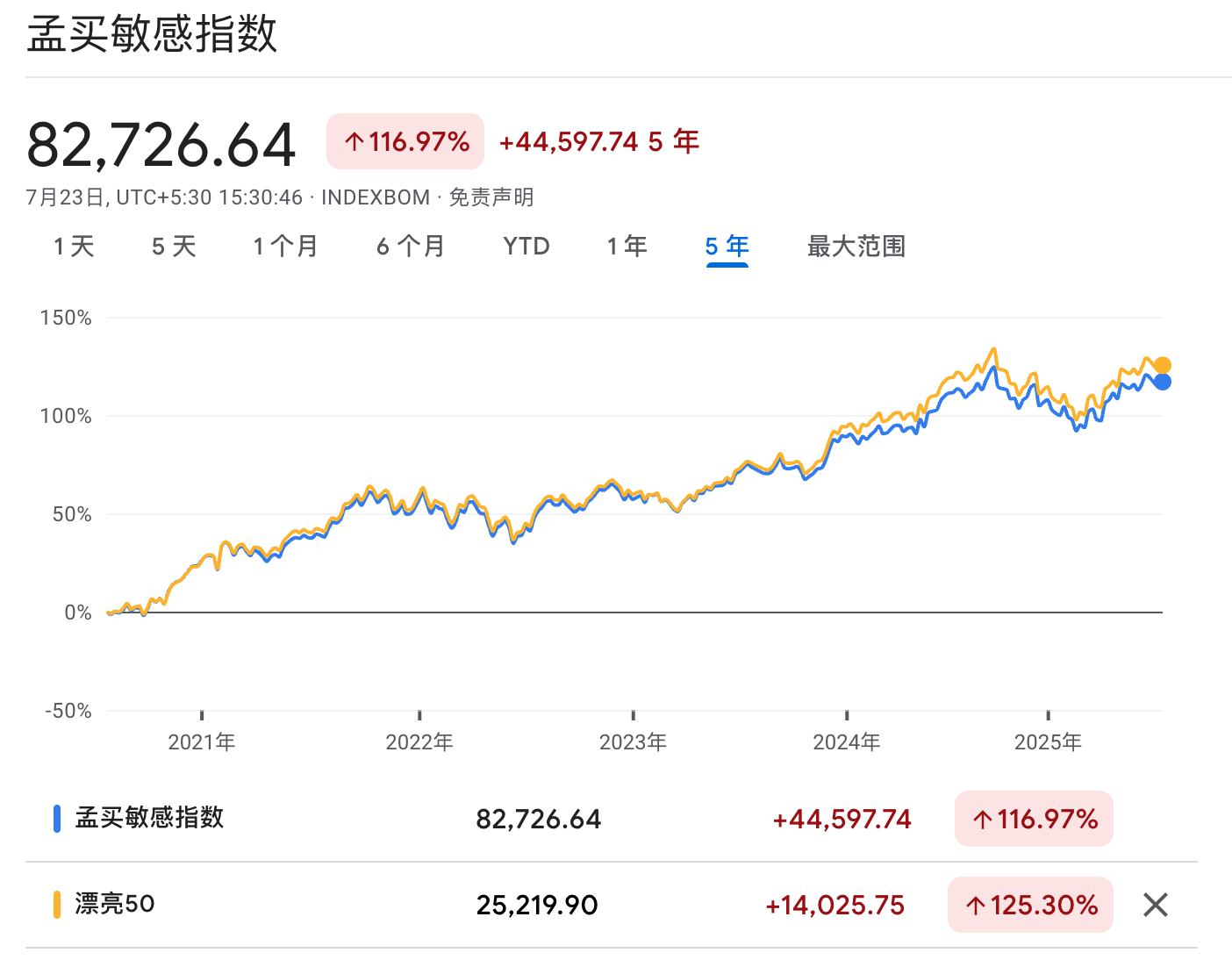Select the YTD time range option

tap(526, 247)
